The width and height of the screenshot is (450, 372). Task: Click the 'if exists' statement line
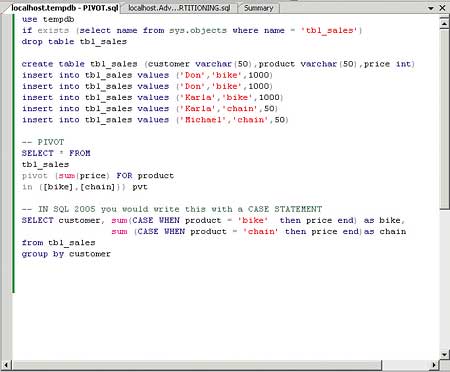192,30
